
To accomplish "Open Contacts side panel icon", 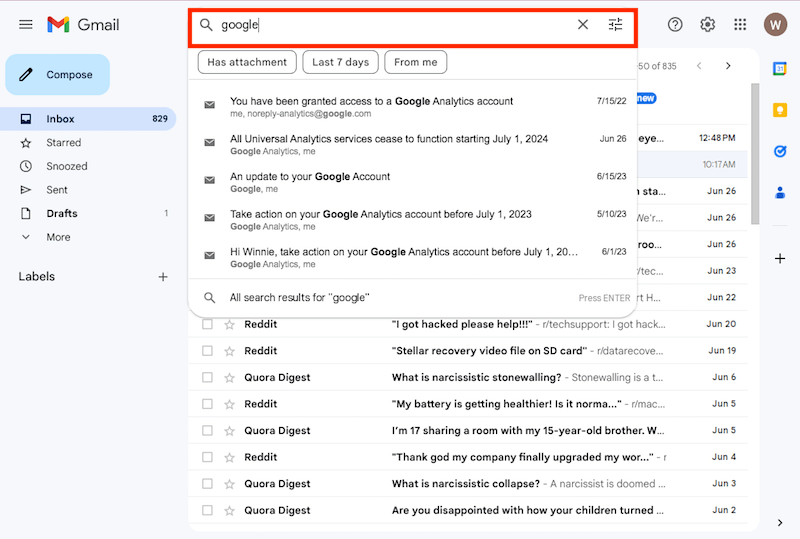I will (x=780, y=192).
